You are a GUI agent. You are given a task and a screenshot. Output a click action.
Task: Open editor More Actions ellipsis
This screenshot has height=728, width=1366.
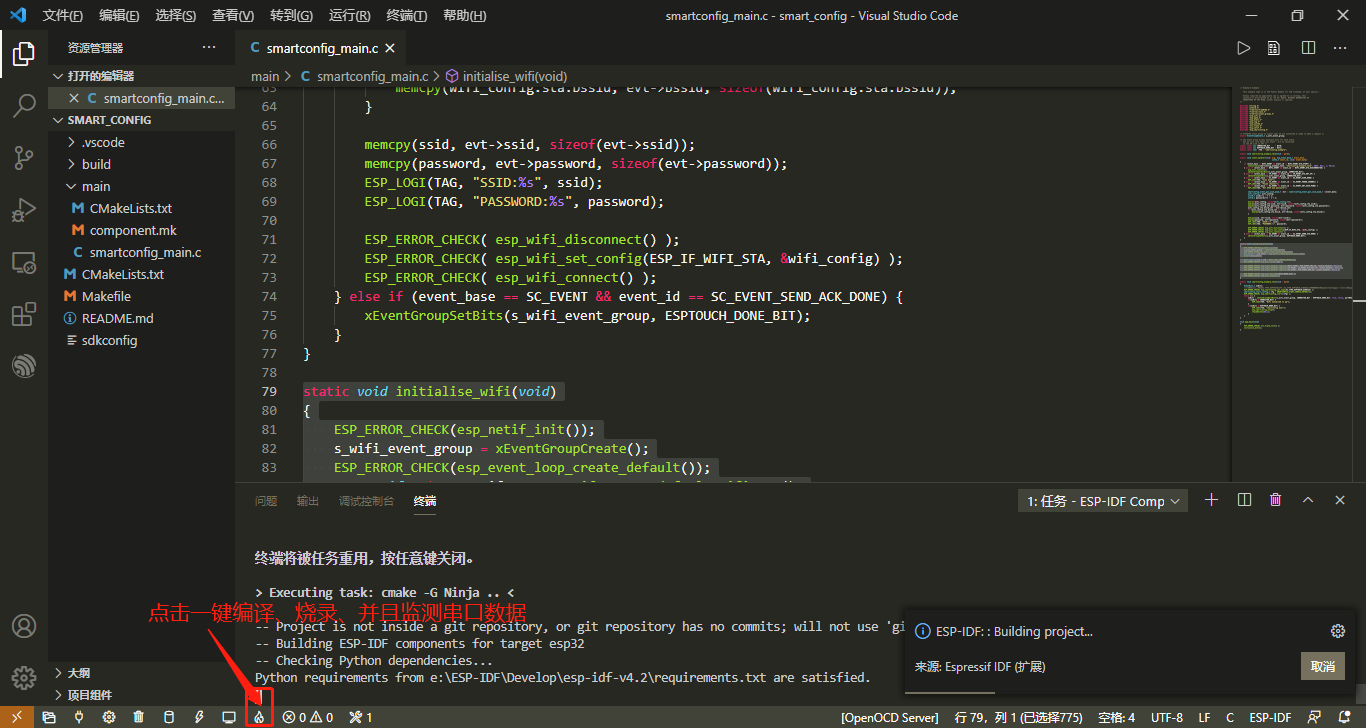point(1340,48)
